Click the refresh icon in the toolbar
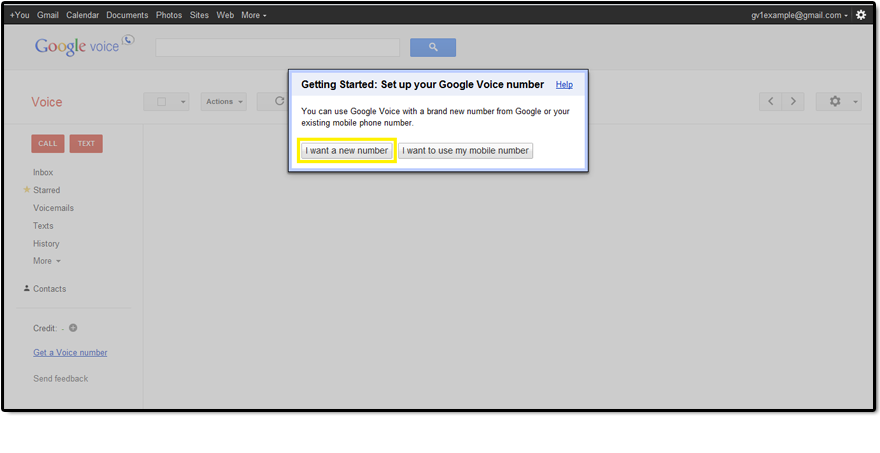 (279, 101)
